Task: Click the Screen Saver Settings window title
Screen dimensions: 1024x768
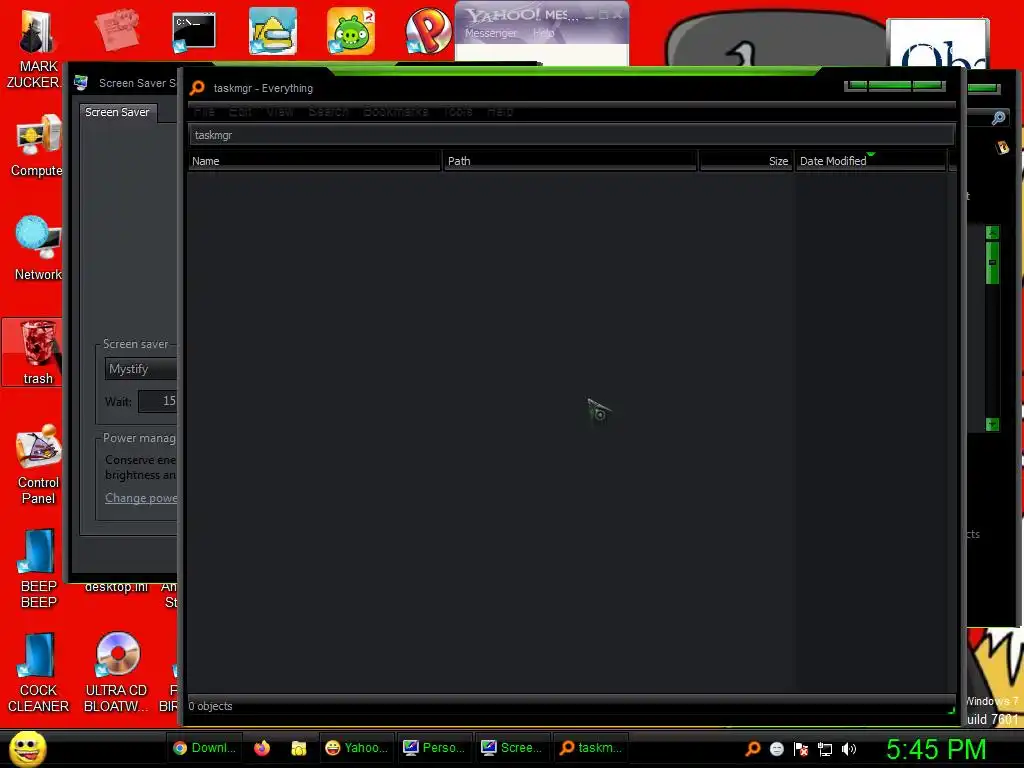Action: coord(137,83)
